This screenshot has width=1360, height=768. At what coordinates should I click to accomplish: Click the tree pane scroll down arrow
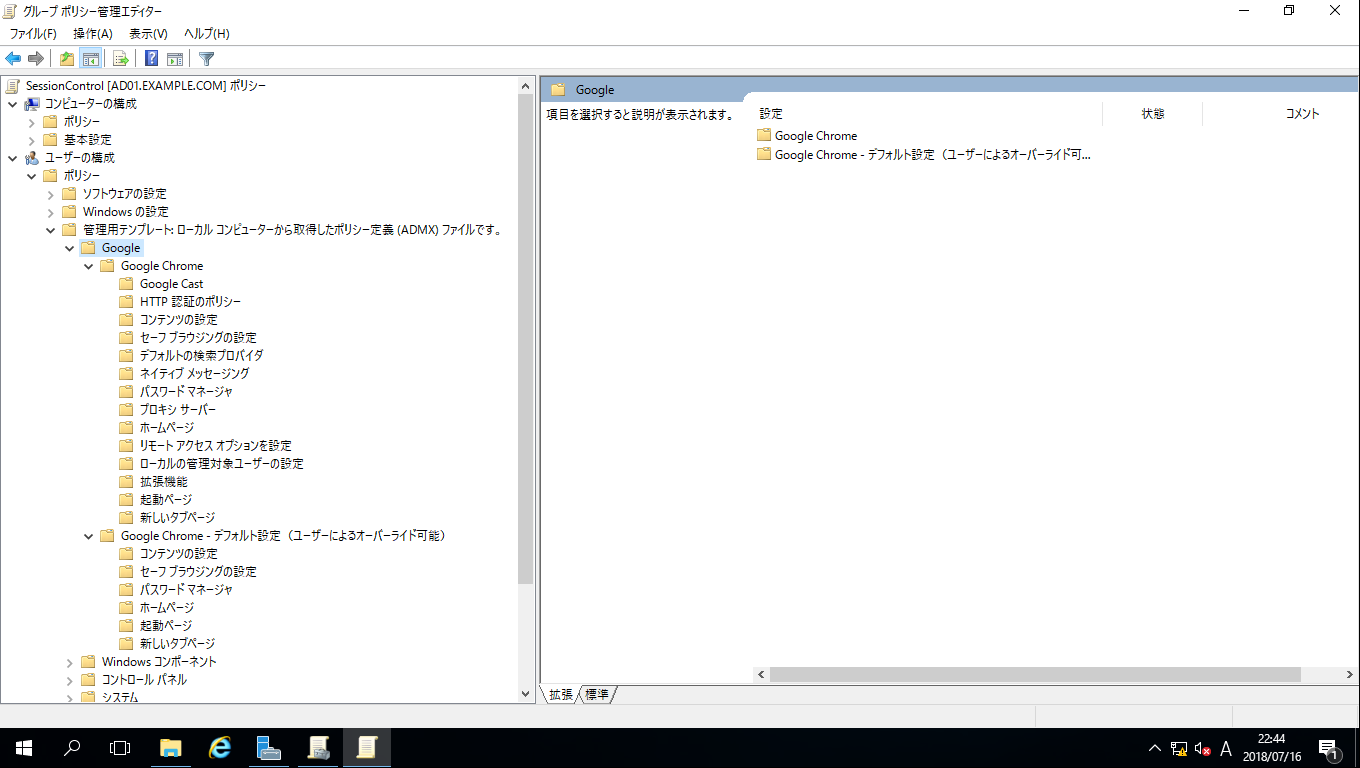tap(526, 694)
